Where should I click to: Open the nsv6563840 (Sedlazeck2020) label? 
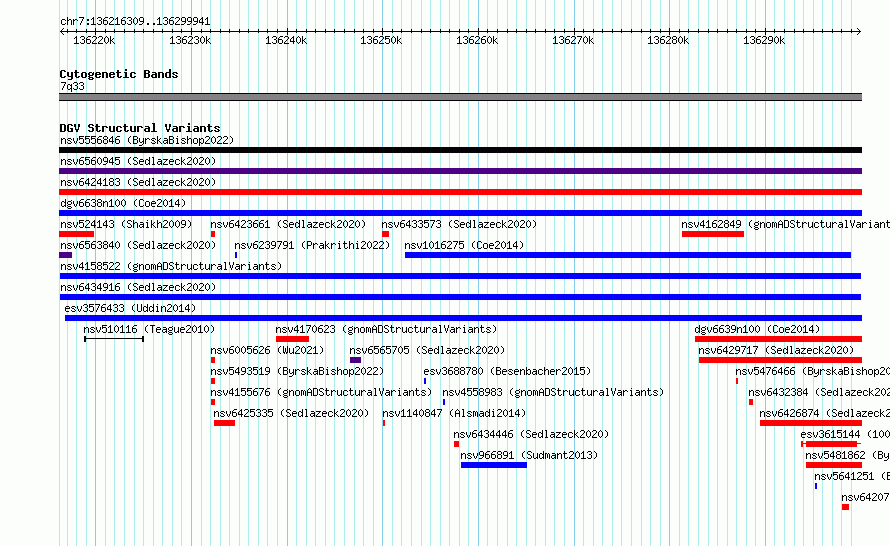click(x=138, y=245)
